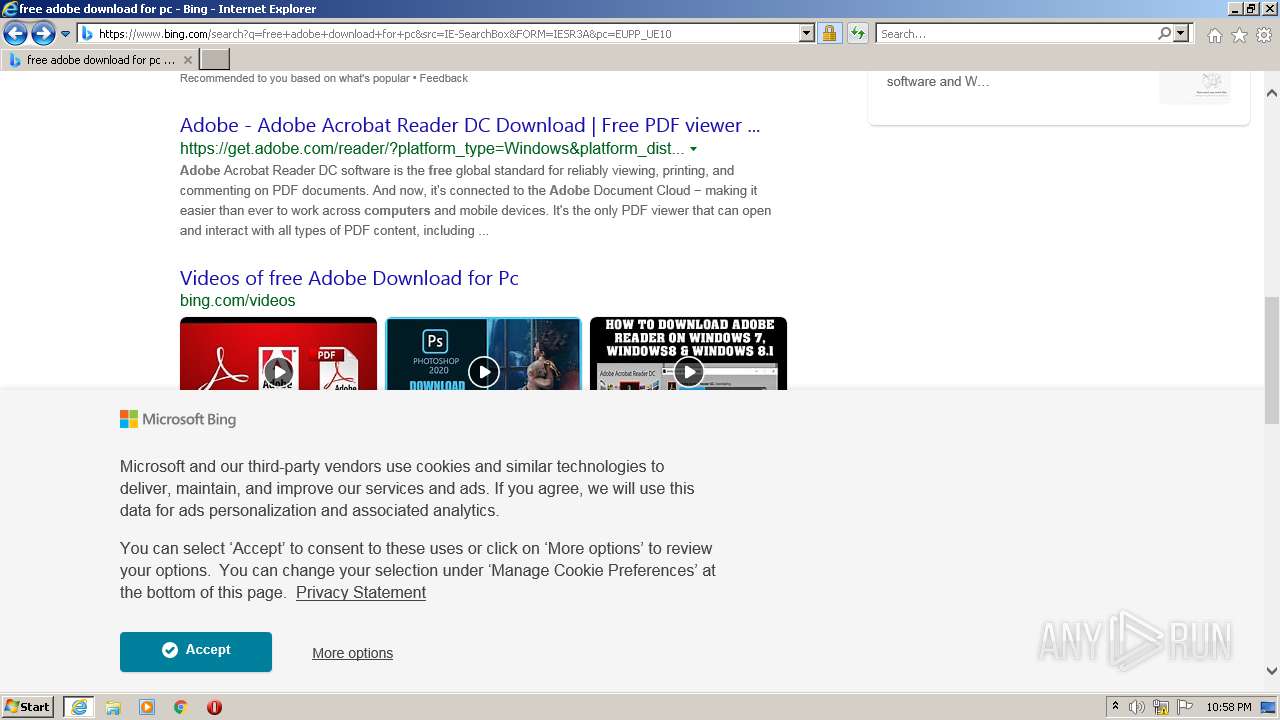This screenshot has height=720, width=1280.
Task: Click the Microsoft Bing logo in cookie banner
Action: click(178, 419)
